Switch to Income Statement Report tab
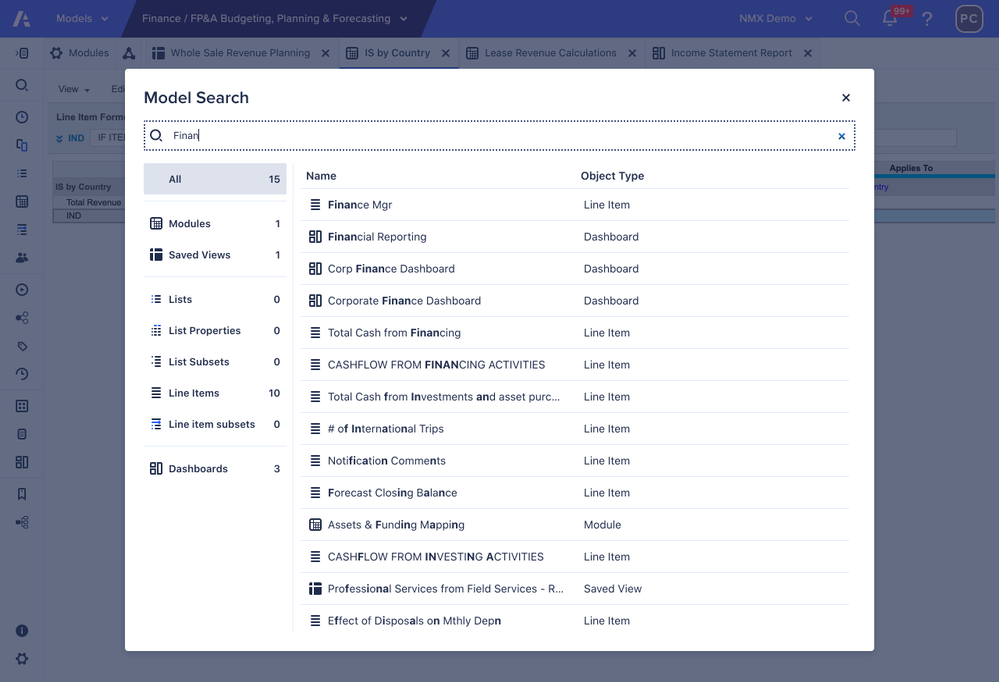Image resolution: width=999 pixels, height=682 pixels. click(x=730, y=53)
